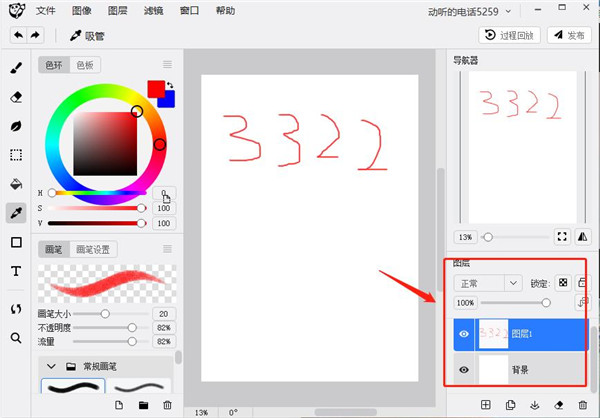This screenshot has width=600, height=418.
Task: Click the 画笔大小 slider
Action: pos(111,314)
